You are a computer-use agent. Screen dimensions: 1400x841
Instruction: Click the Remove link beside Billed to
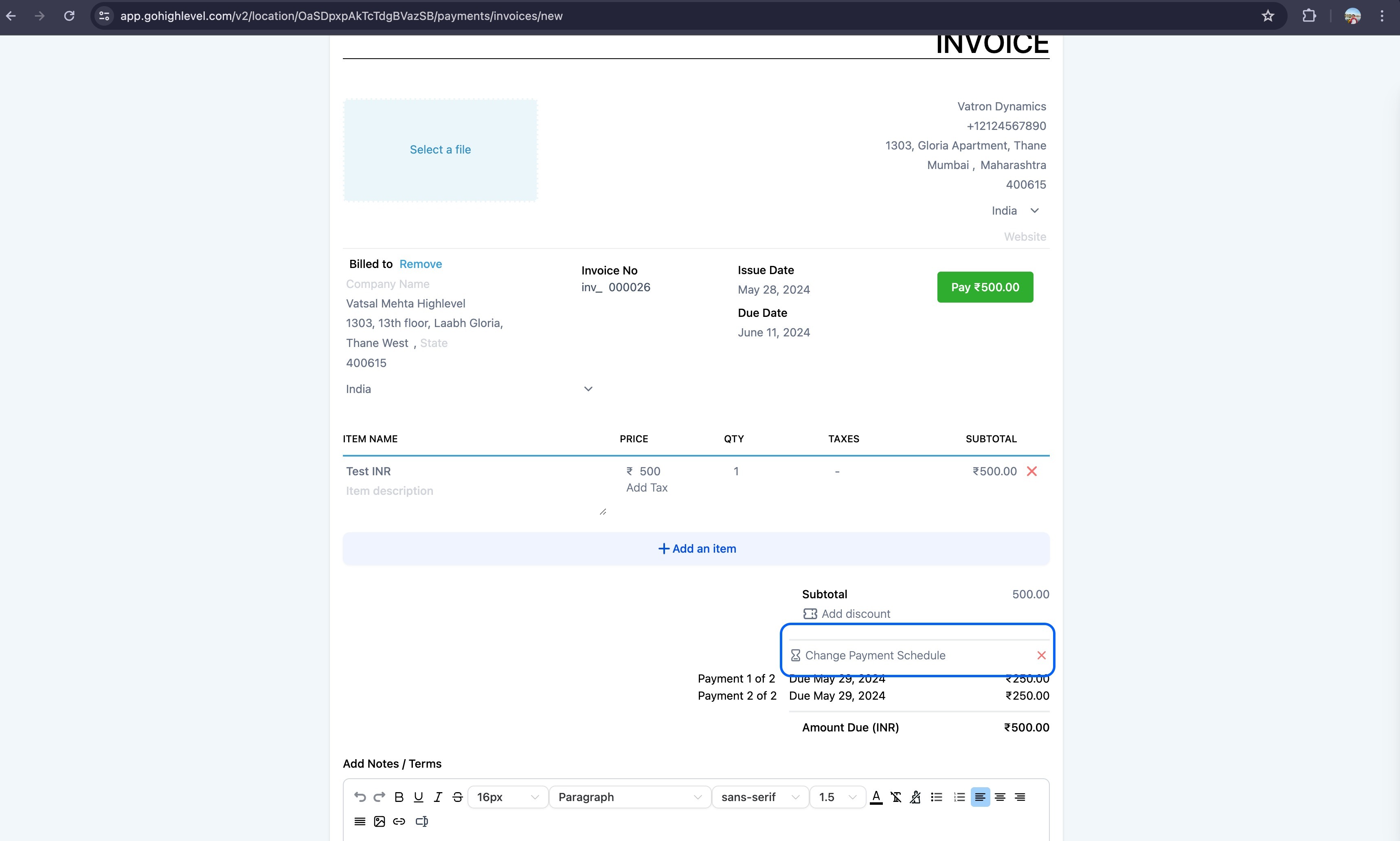(420, 264)
